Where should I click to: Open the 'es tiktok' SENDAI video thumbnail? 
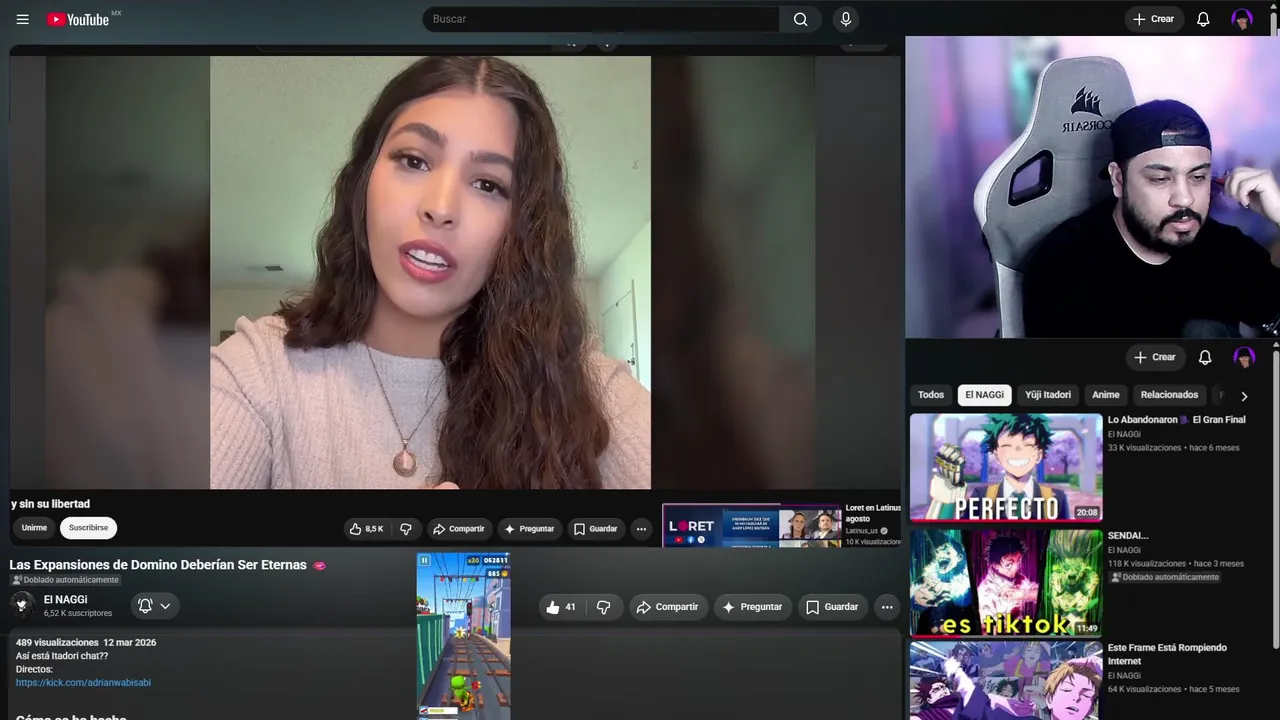point(1006,583)
